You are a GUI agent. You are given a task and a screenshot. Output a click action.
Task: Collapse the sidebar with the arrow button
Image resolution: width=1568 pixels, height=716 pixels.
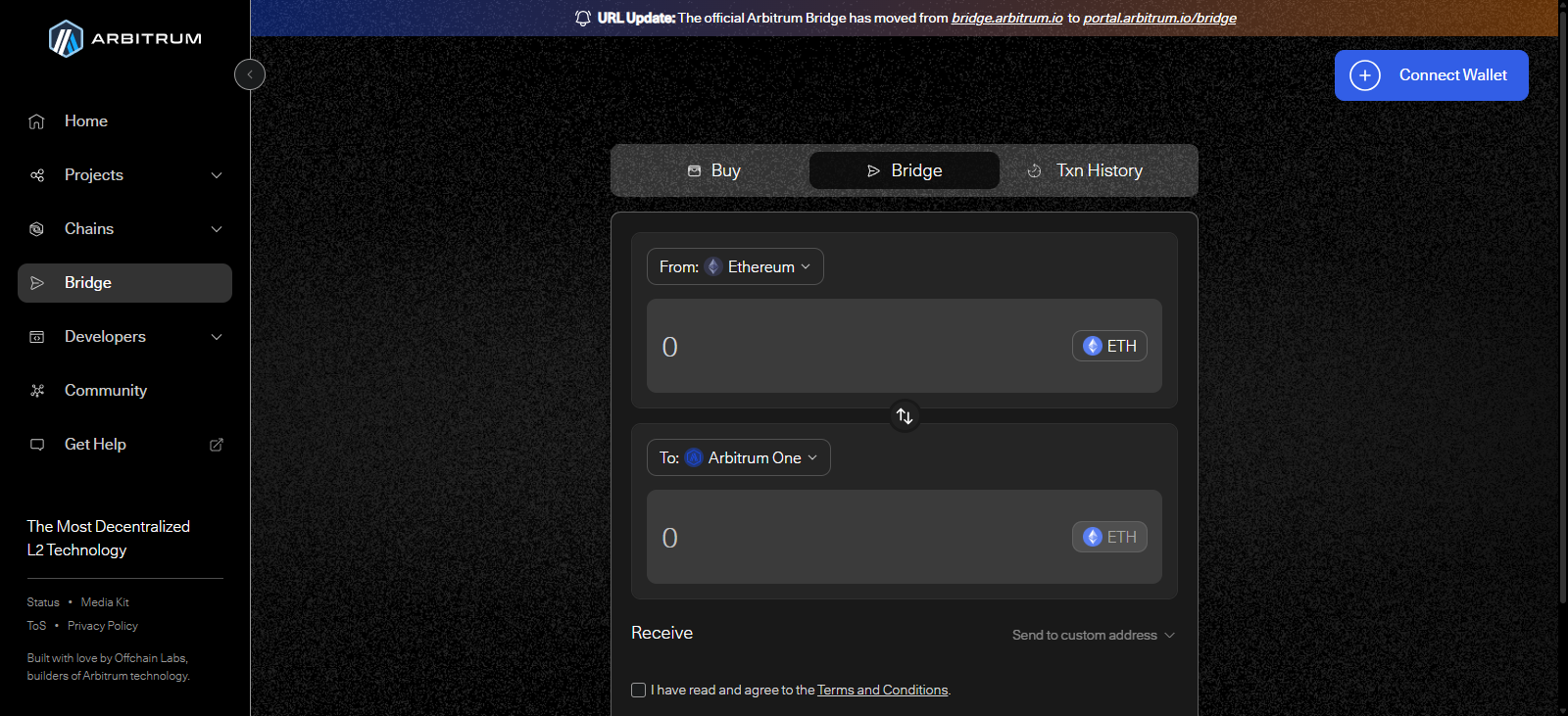[x=250, y=74]
